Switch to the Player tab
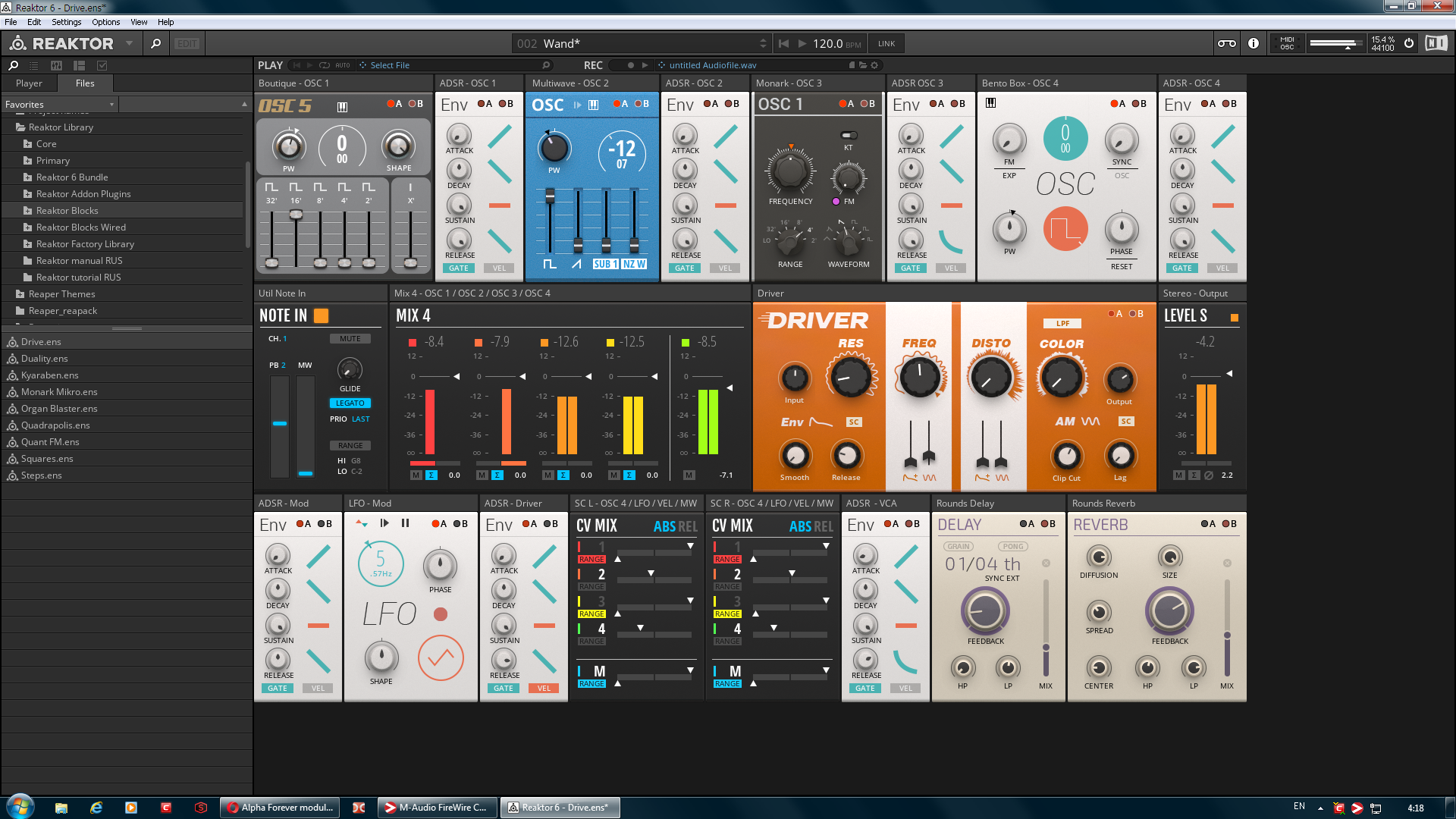1456x819 pixels. click(x=29, y=83)
